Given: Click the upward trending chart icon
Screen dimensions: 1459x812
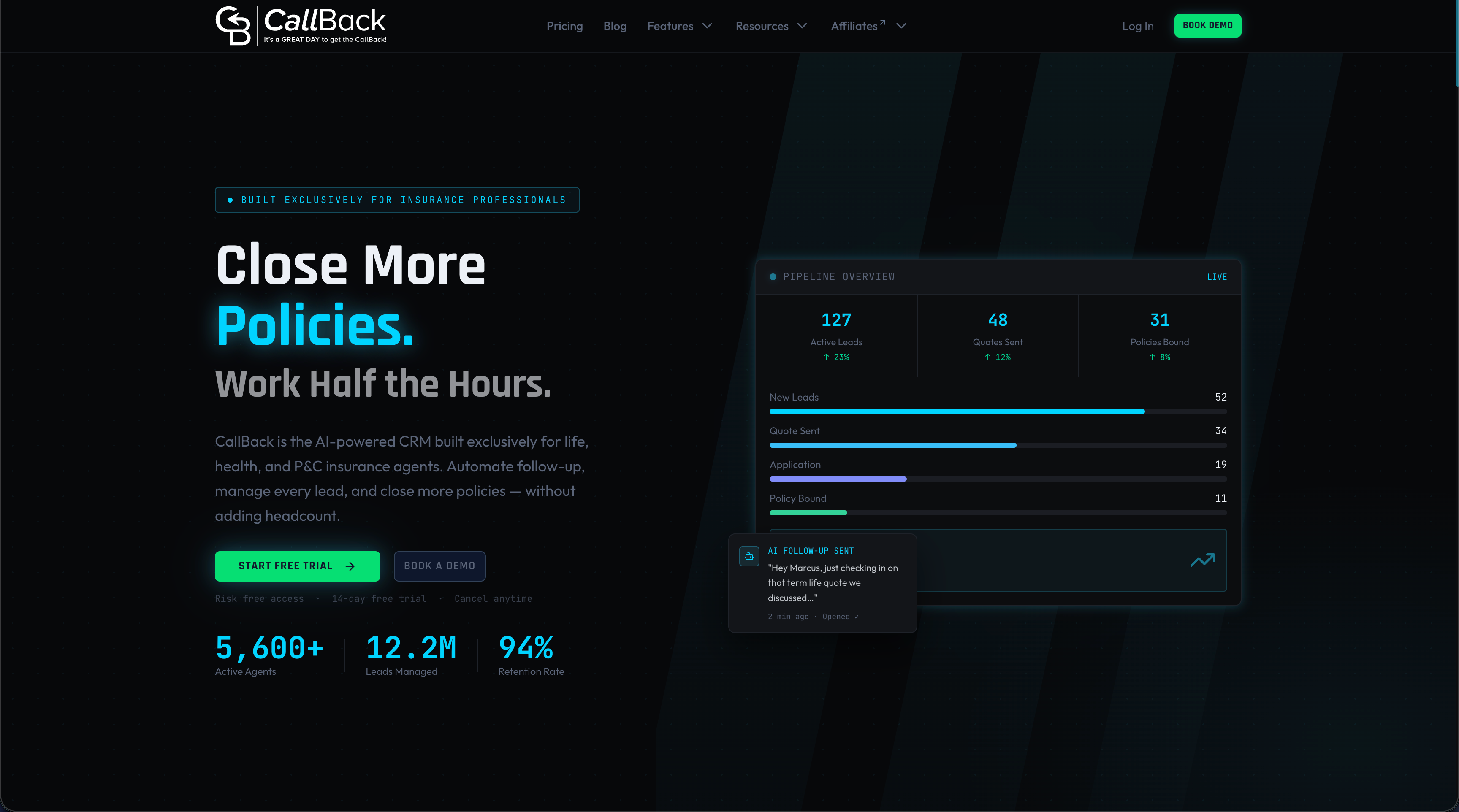Looking at the screenshot, I should point(1202,560).
